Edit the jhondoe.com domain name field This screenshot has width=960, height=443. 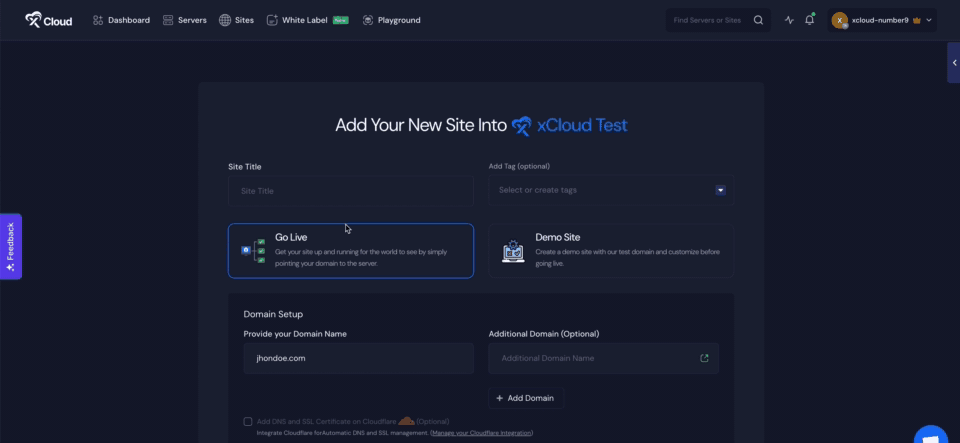[358, 359]
